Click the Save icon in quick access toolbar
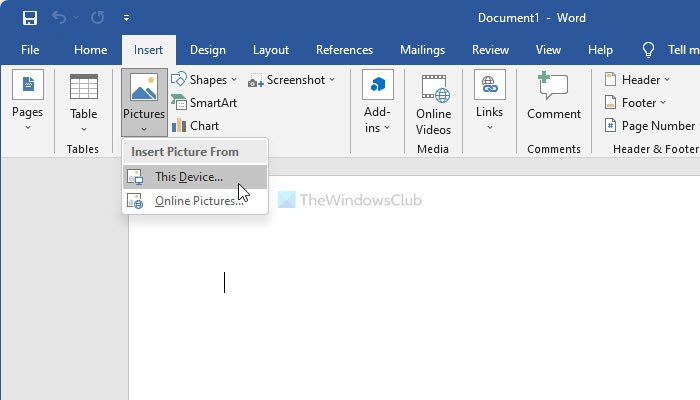Image resolution: width=700 pixels, height=400 pixels. tap(30, 18)
